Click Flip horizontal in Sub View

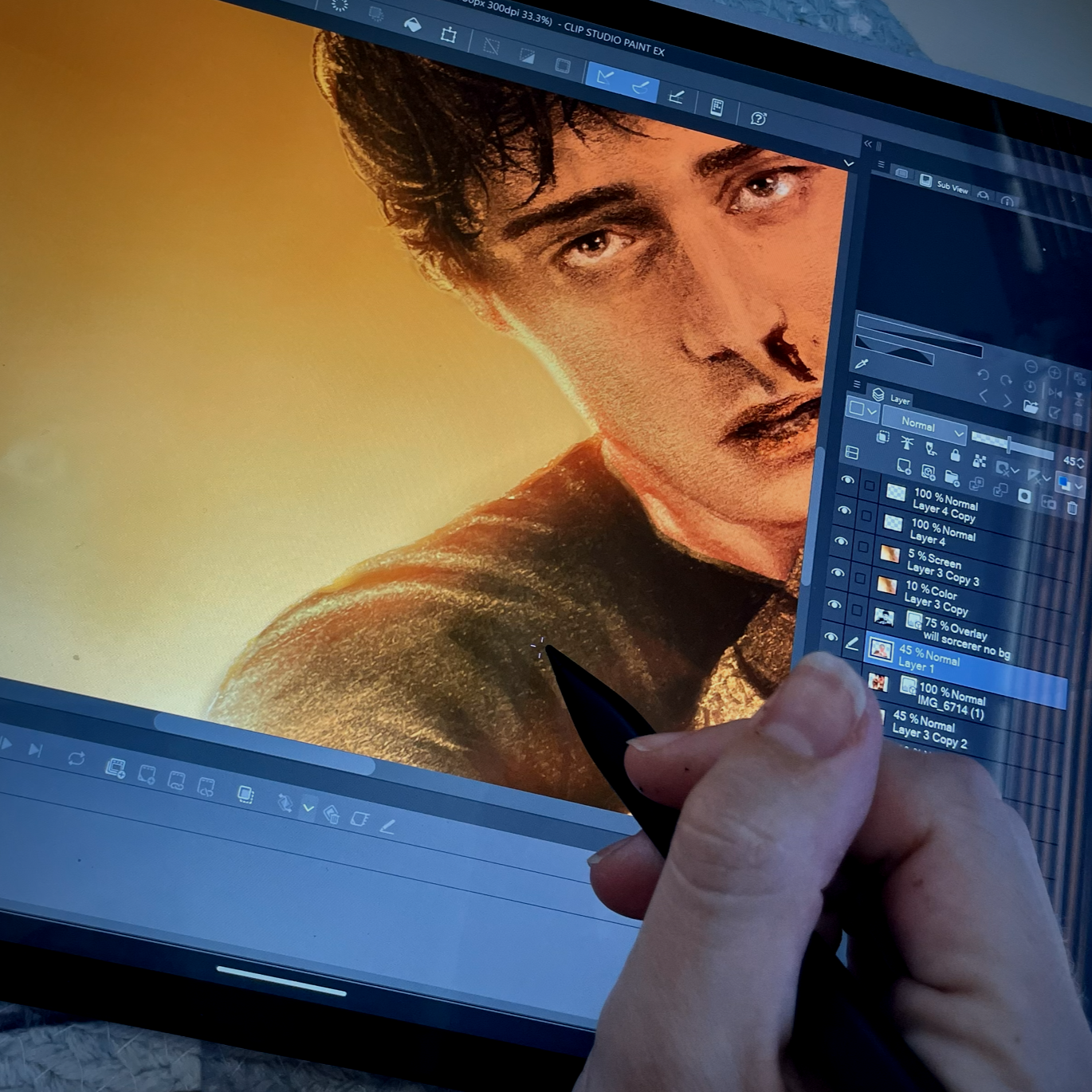1055,393
